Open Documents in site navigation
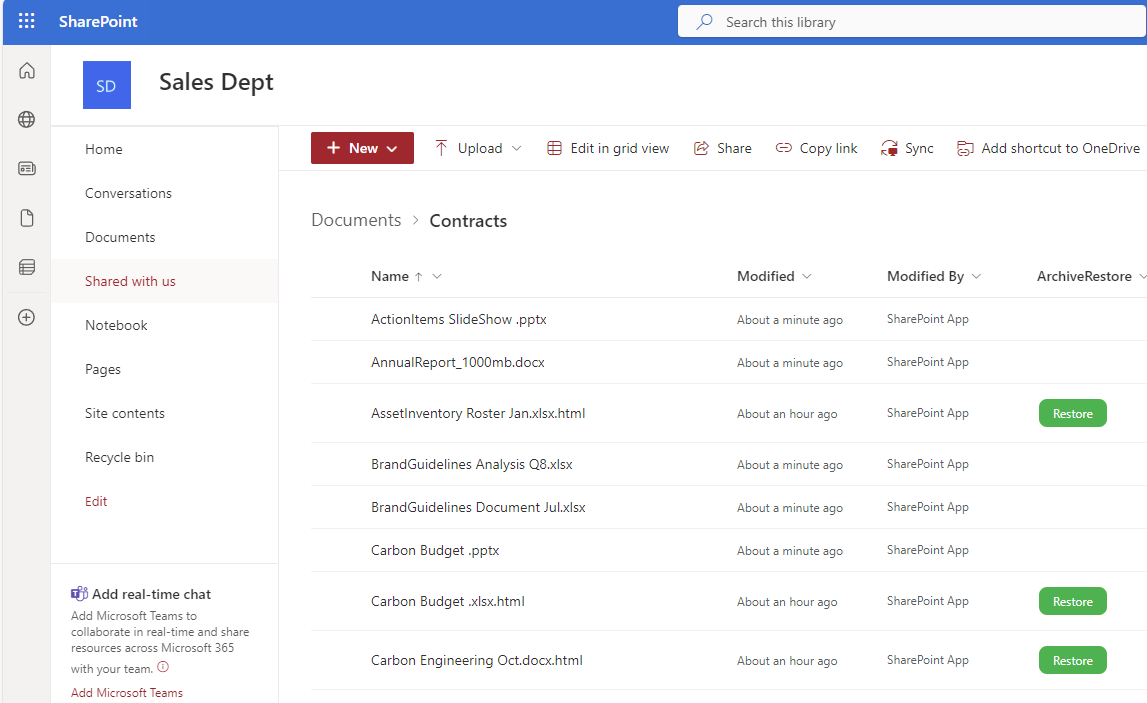1147x703 pixels. pos(120,237)
